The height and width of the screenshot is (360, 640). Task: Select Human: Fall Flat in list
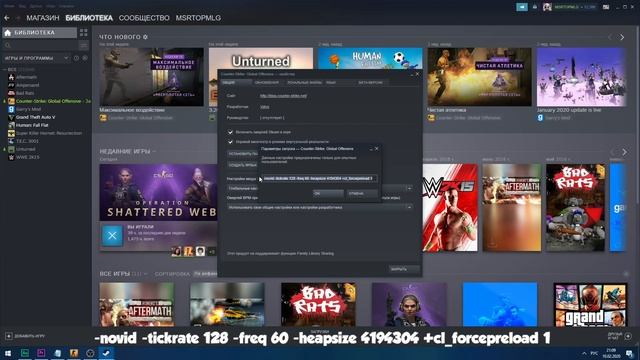click(32, 125)
